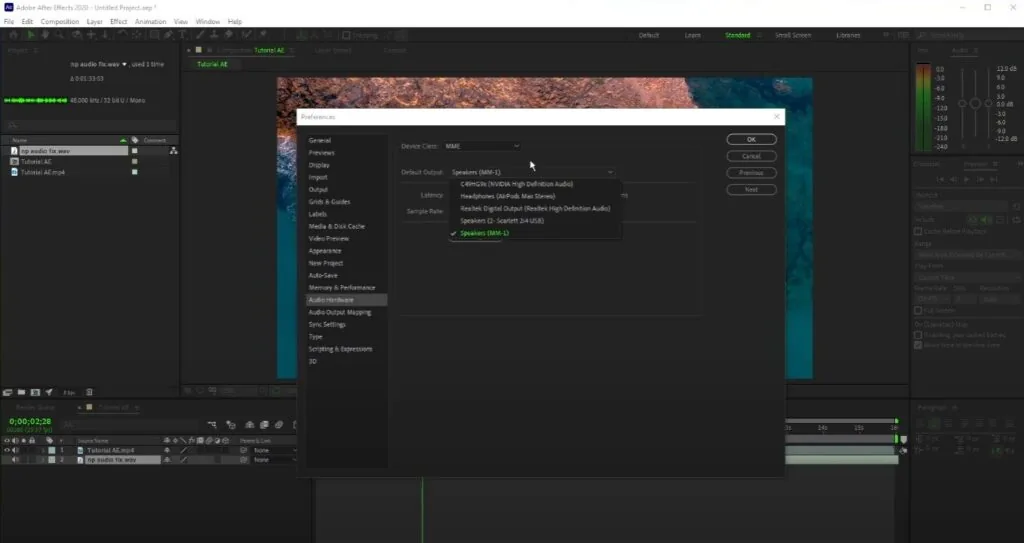Open the Composition menu

59,22
